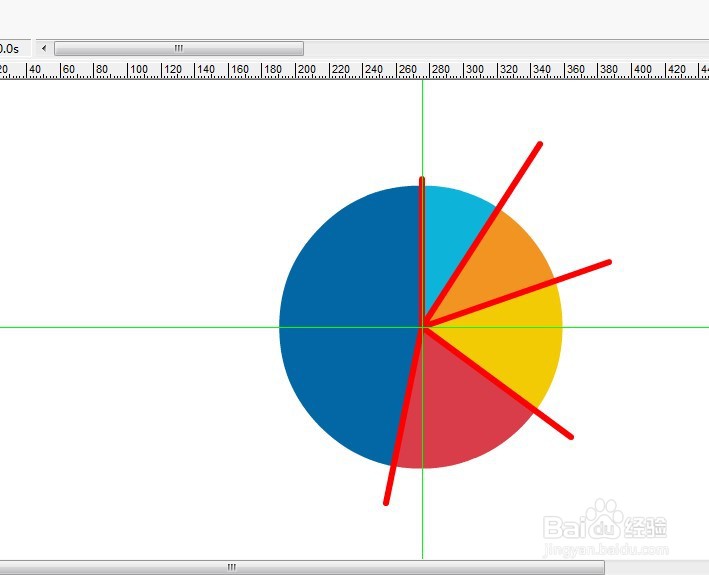Click the dark blue half of the pie
709x575 pixels.
pyautogui.click(x=348, y=323)
